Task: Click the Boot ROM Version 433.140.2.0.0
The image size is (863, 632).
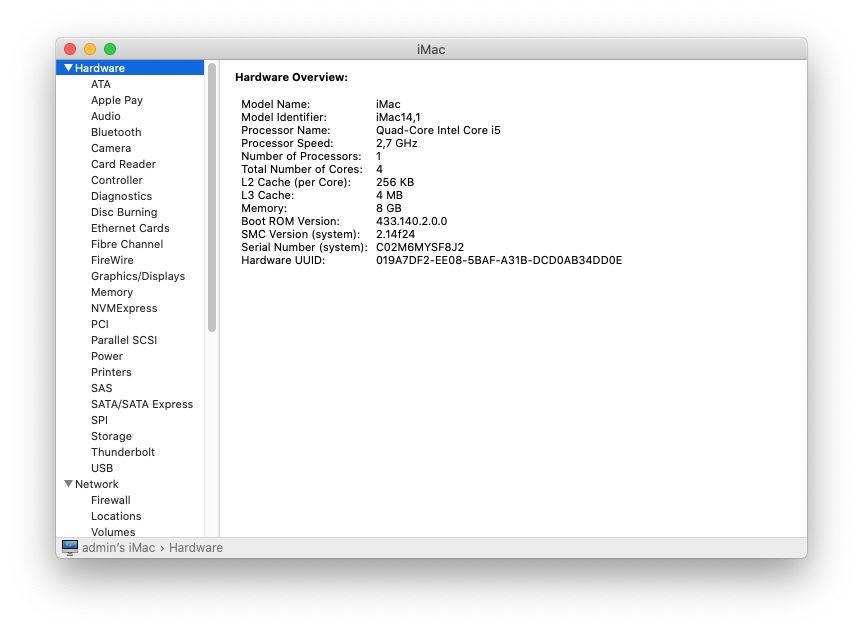Action: click(x=412, y=221)
